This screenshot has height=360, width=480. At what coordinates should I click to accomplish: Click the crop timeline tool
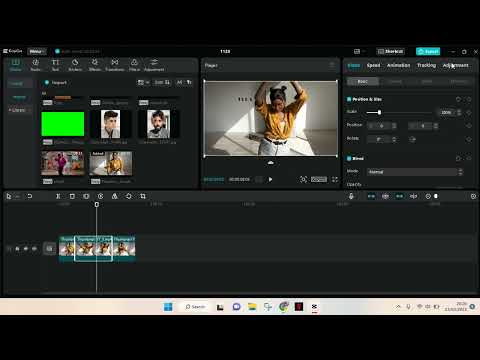tap(143, 196)
